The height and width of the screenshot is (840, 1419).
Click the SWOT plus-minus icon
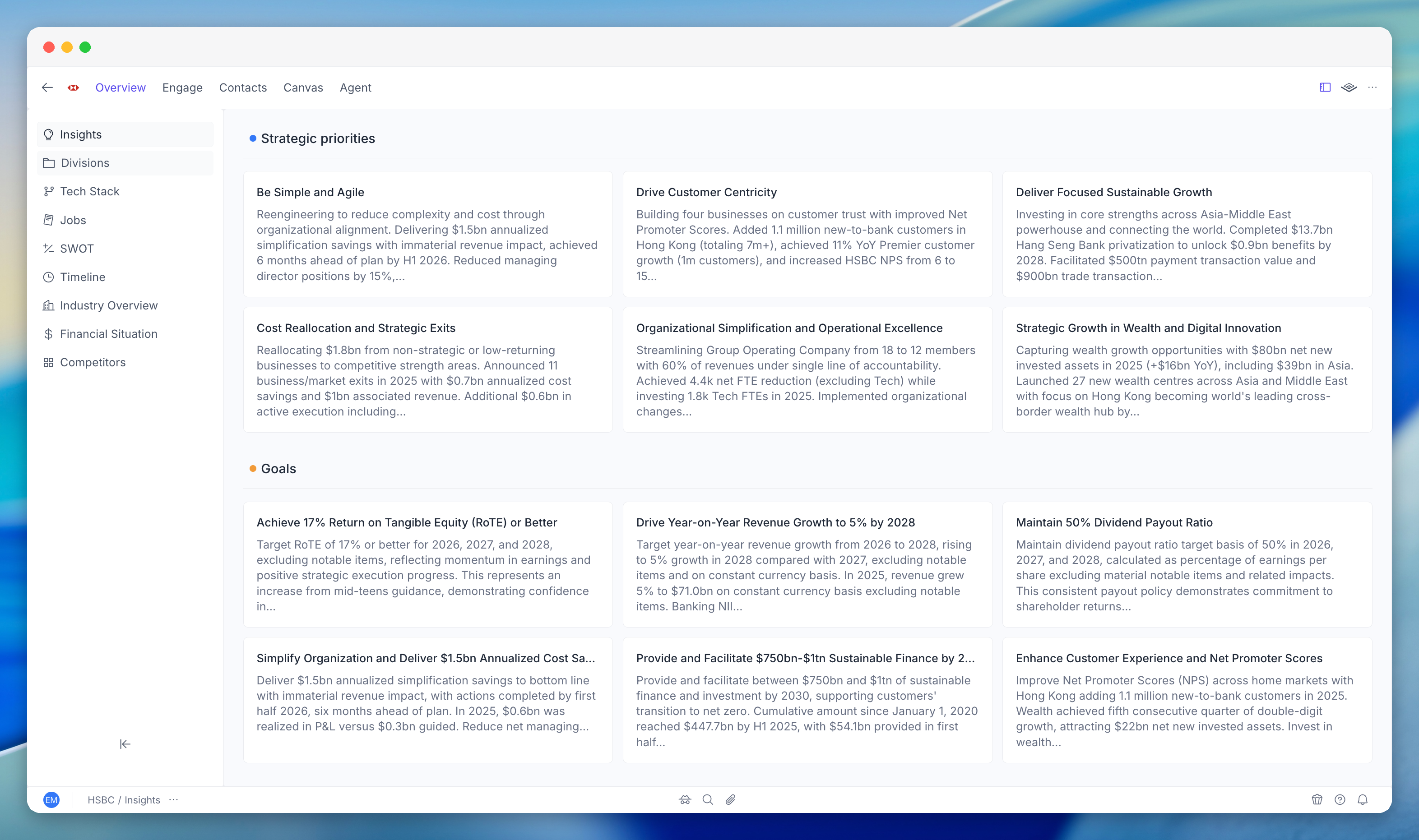coord(49,248)
